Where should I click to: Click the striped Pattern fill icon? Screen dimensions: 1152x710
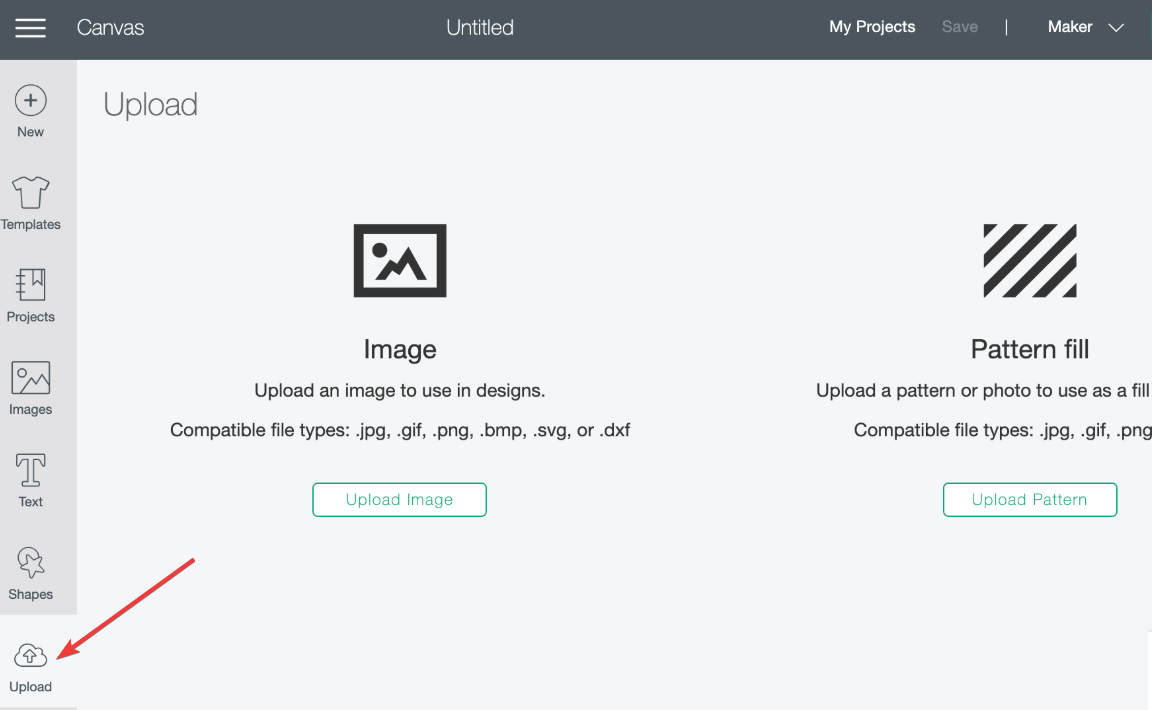pyautogui.click(x=1030, y=261)
